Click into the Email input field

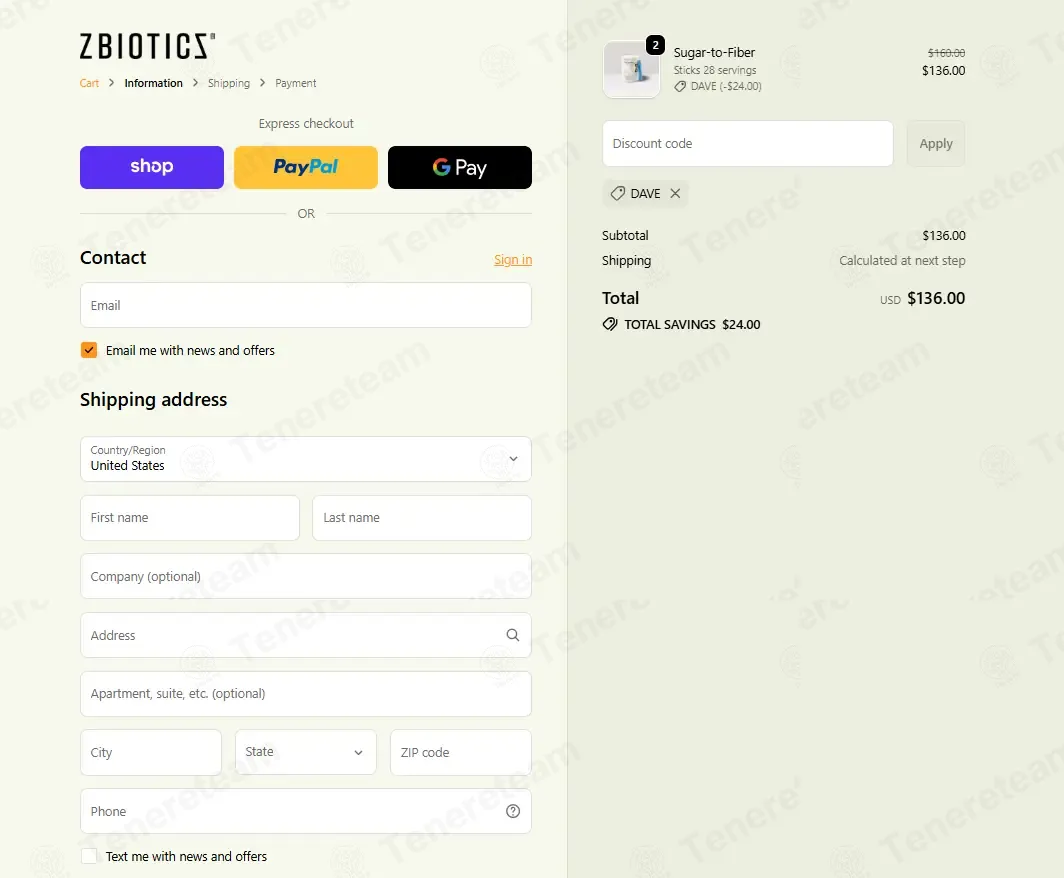click(306, 305)
